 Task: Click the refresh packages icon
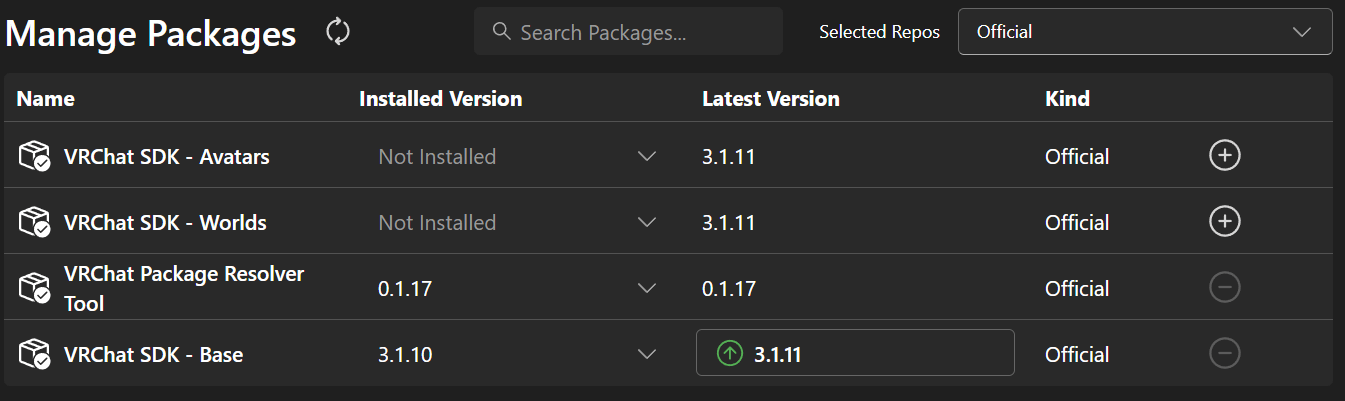click(x=338, y=32)
